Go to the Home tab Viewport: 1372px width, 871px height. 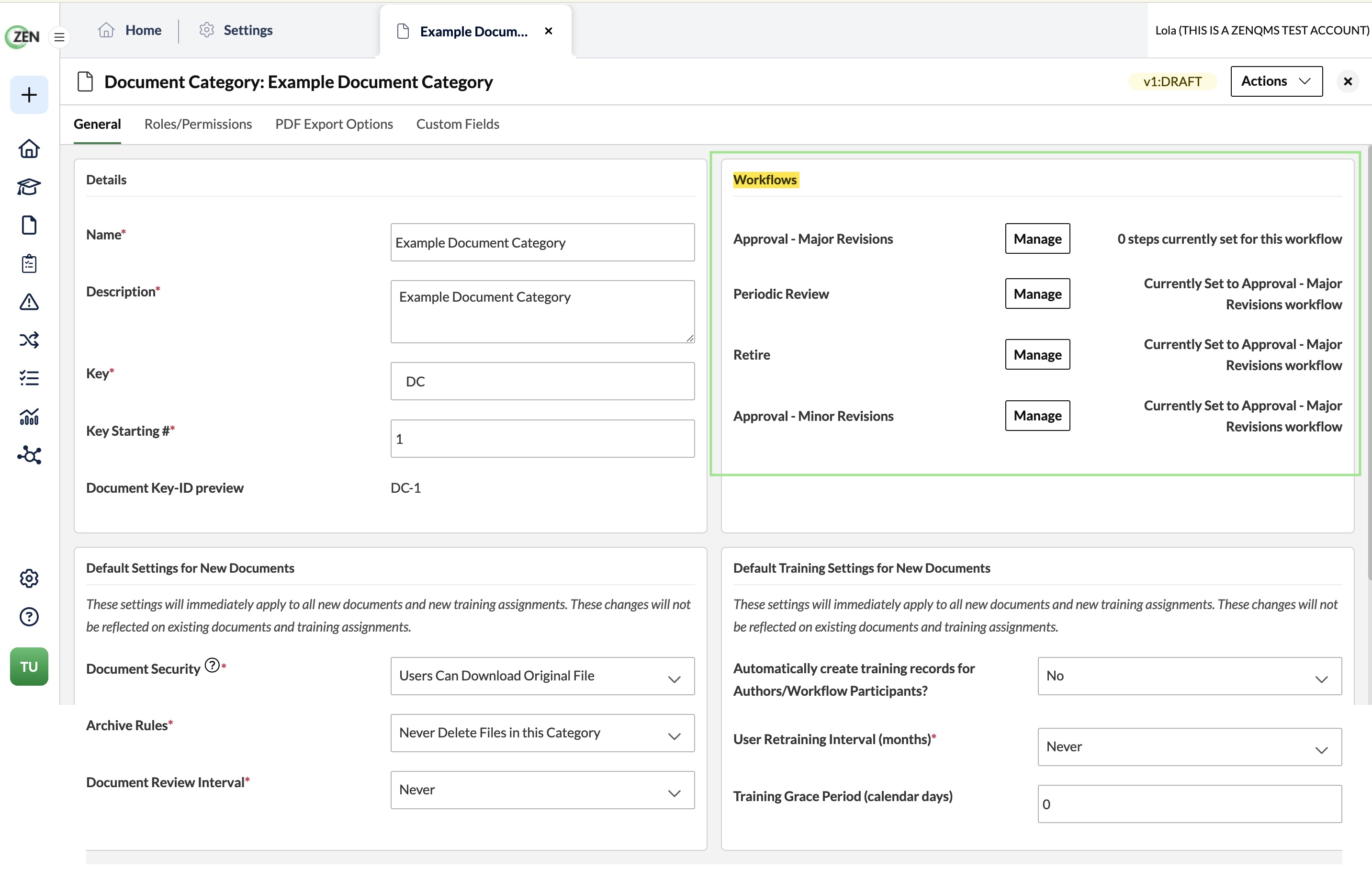(130, 30)
